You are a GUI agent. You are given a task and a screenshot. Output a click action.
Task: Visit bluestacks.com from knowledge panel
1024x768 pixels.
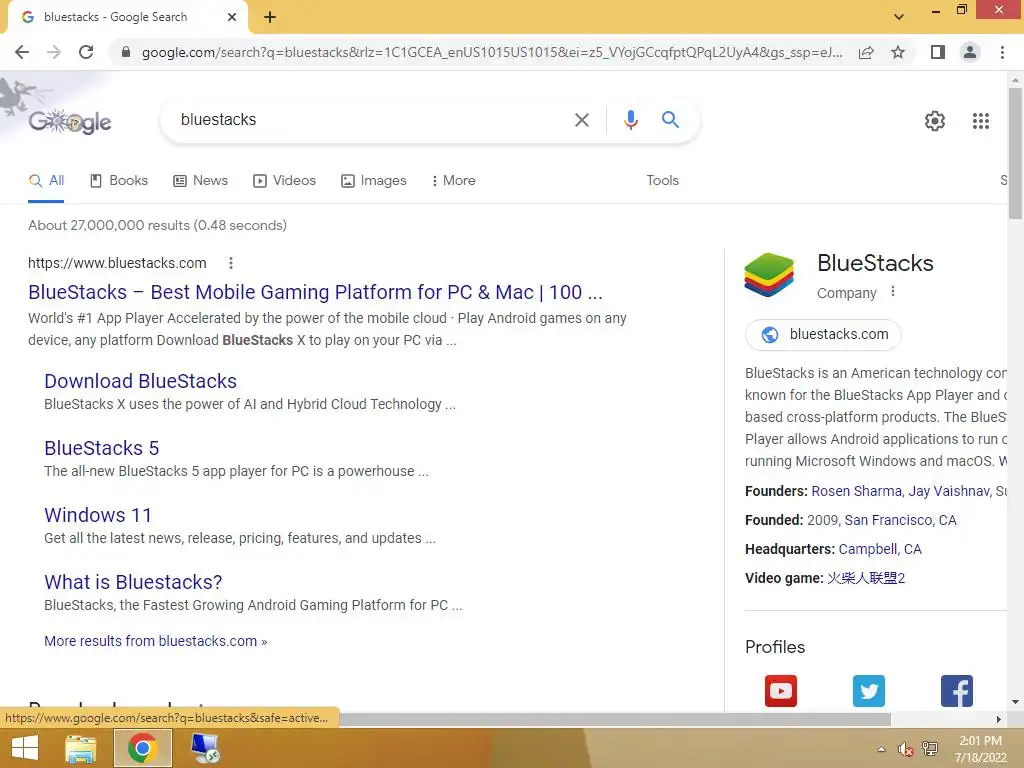[x=823, y=334]
